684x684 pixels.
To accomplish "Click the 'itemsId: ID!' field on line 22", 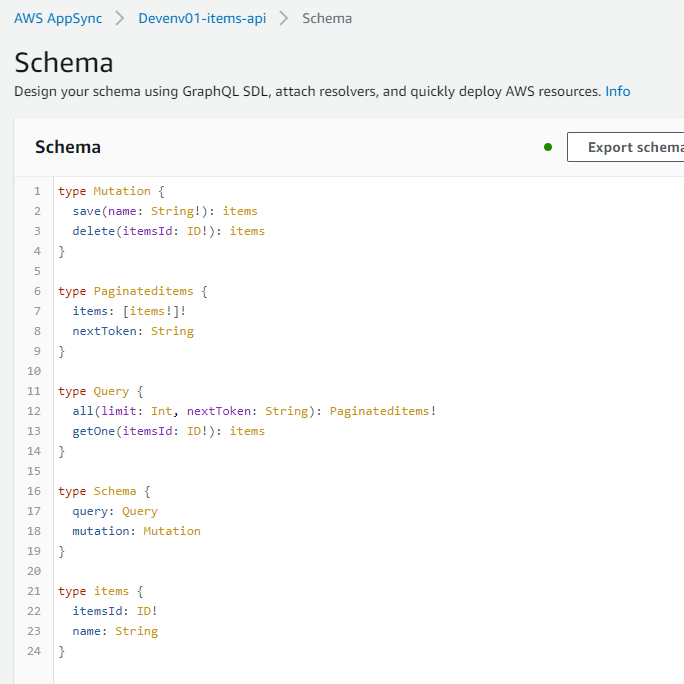I will tap(114, 611).
